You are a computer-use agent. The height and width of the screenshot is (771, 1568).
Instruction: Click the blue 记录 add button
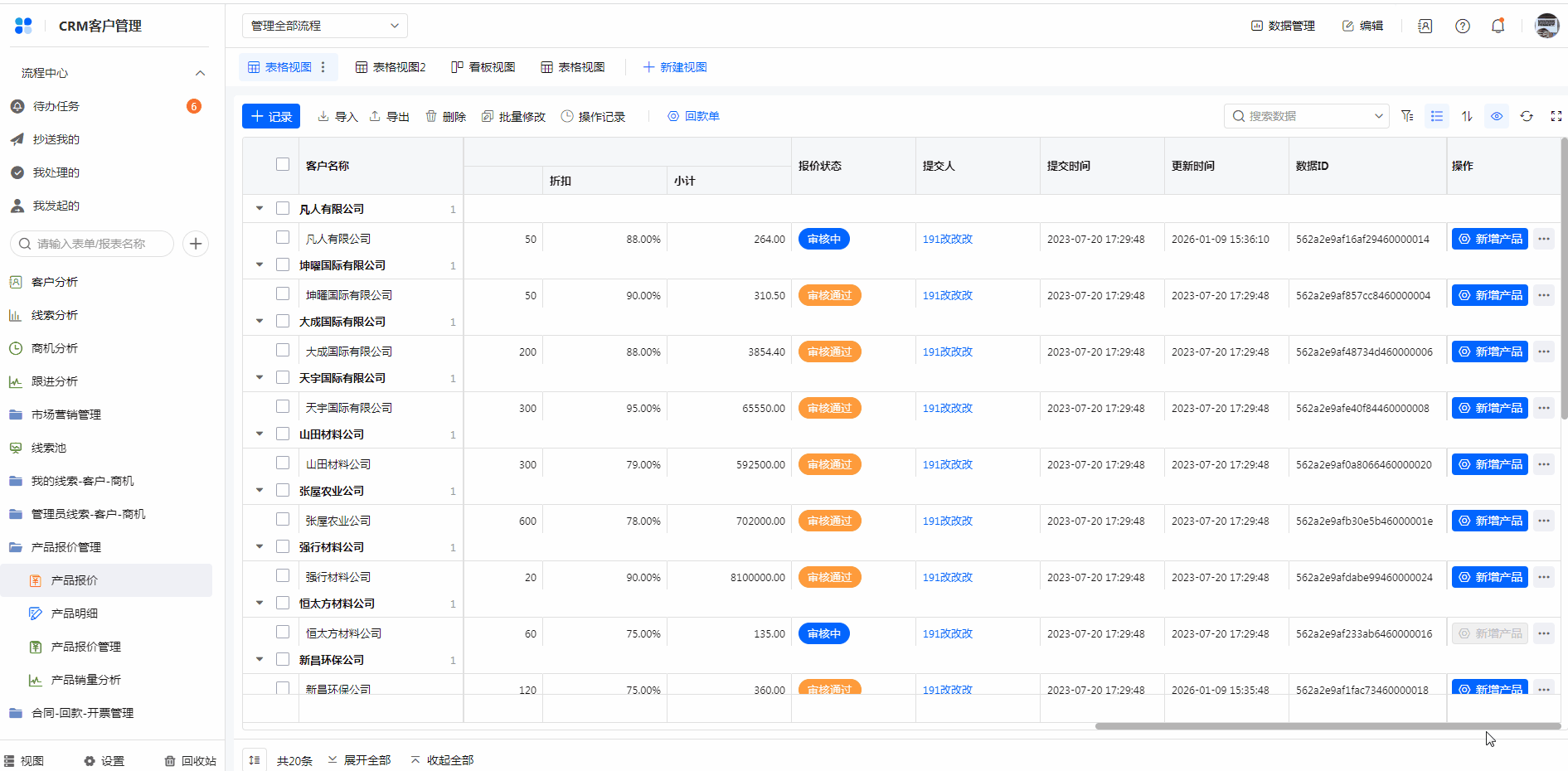pyautogui.click(x=271, y=116)
